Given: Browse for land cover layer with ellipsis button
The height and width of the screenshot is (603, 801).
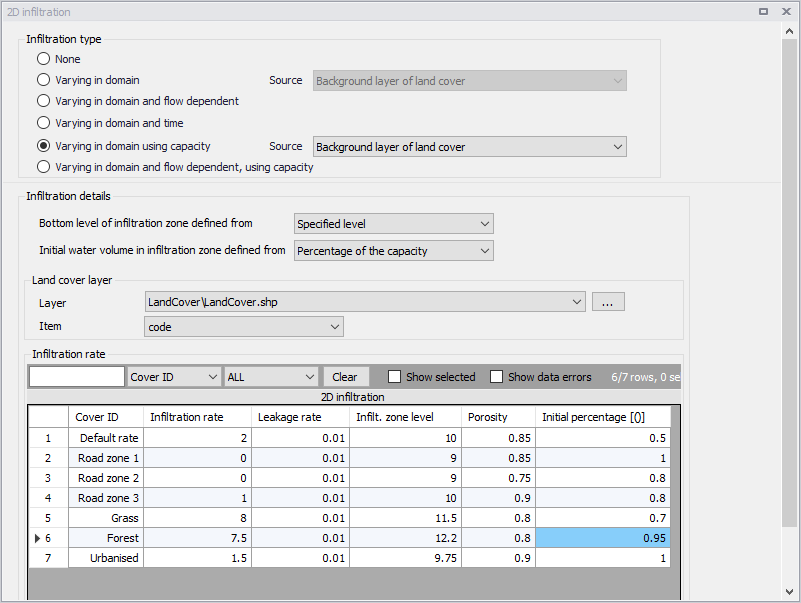Looking at the screenshot, I should pos(608,302).
